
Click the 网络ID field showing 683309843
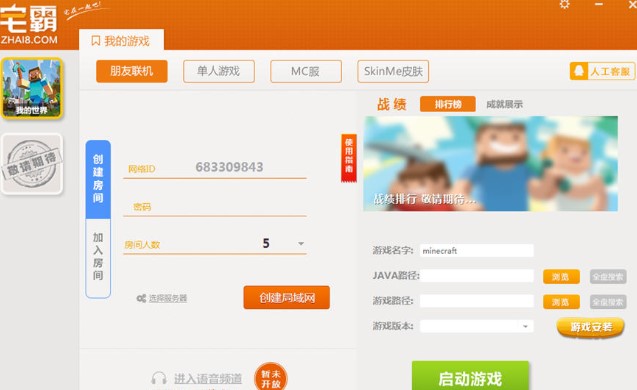(x=215, y=167)
